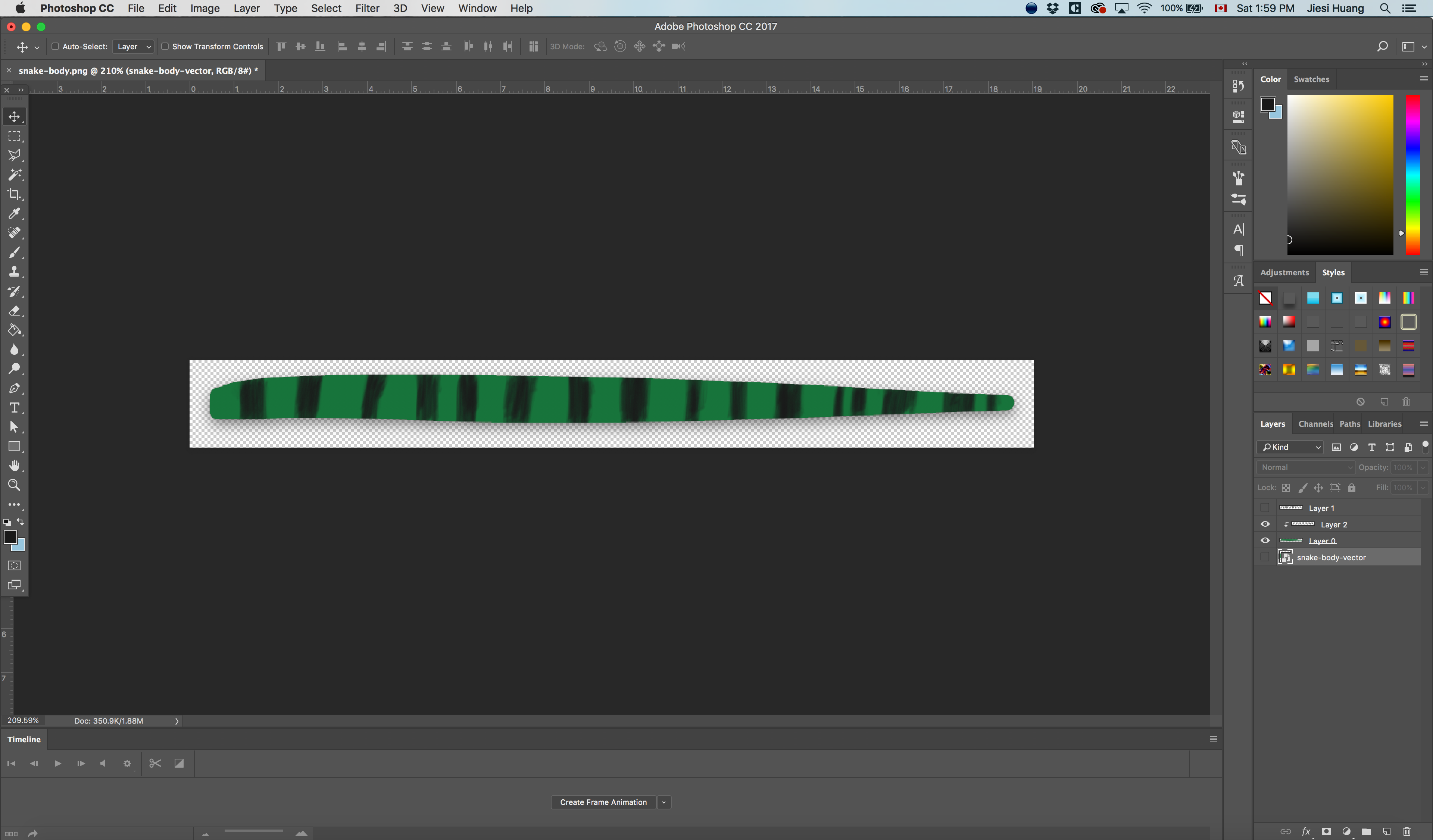Click the create new group folder icon

point(1367,831)
